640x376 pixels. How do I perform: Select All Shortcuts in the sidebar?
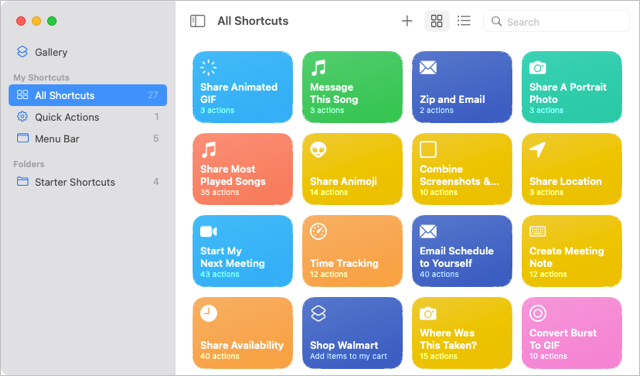click(87, 95)
